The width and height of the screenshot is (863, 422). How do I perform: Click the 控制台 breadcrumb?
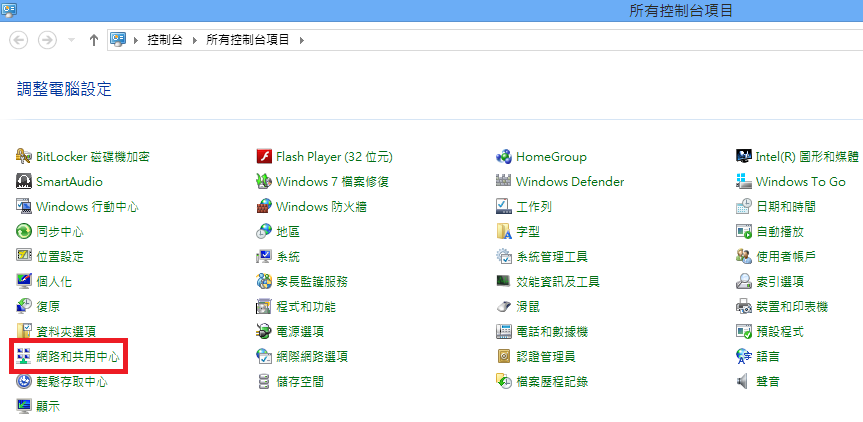[x=165, y=40]
